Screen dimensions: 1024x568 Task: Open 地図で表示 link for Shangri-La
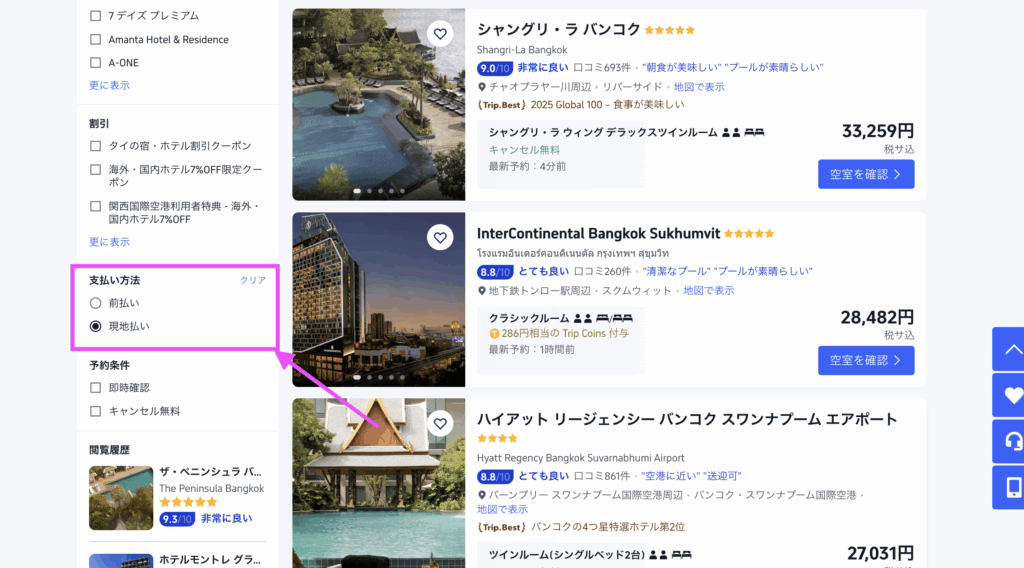pos(699,87)
